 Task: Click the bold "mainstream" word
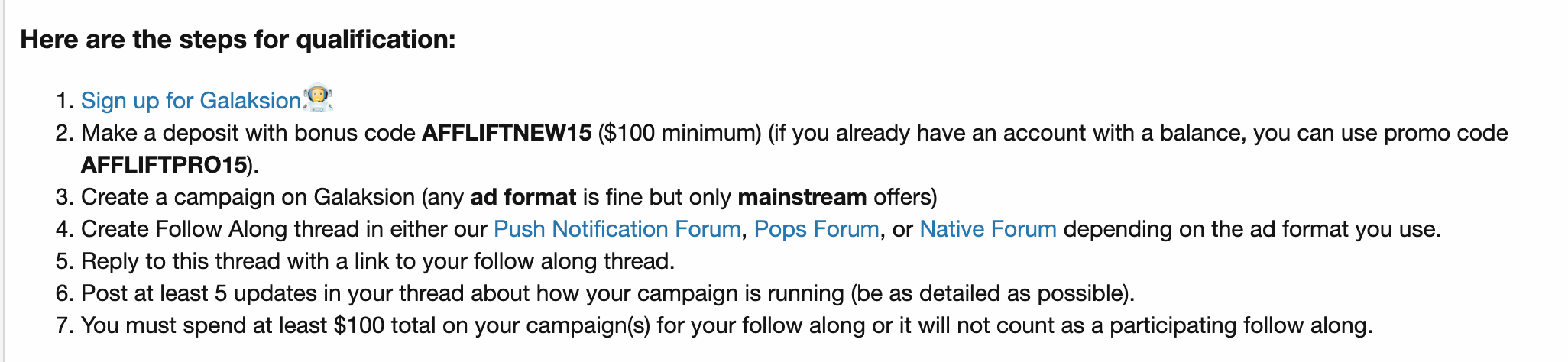tap(802, 197)
